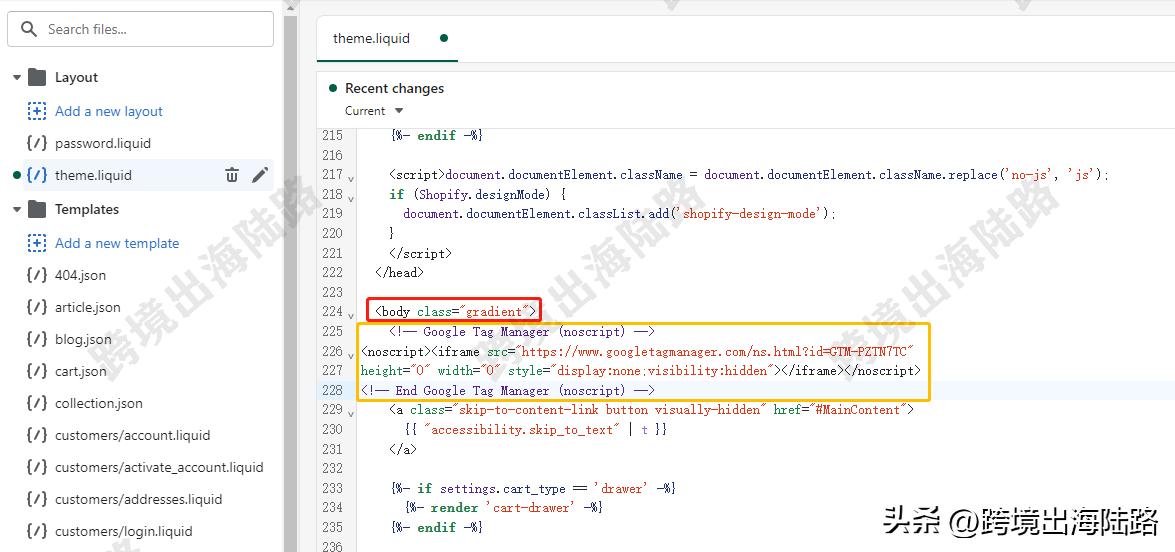Viewport: 1175px width, 552px height.
Task: Fold code at line 224 arrow
Action: pyautogui.click(x=351, y=315)
